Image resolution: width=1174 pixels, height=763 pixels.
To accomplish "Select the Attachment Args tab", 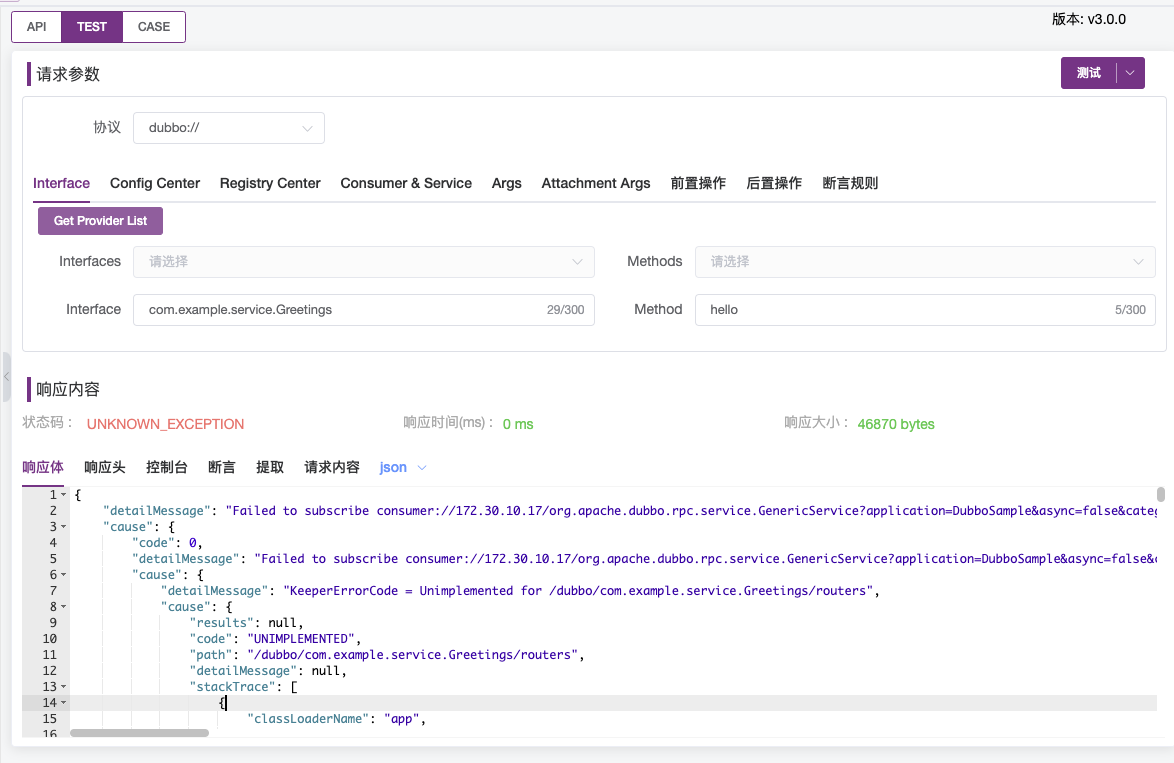I will point(596,183).
